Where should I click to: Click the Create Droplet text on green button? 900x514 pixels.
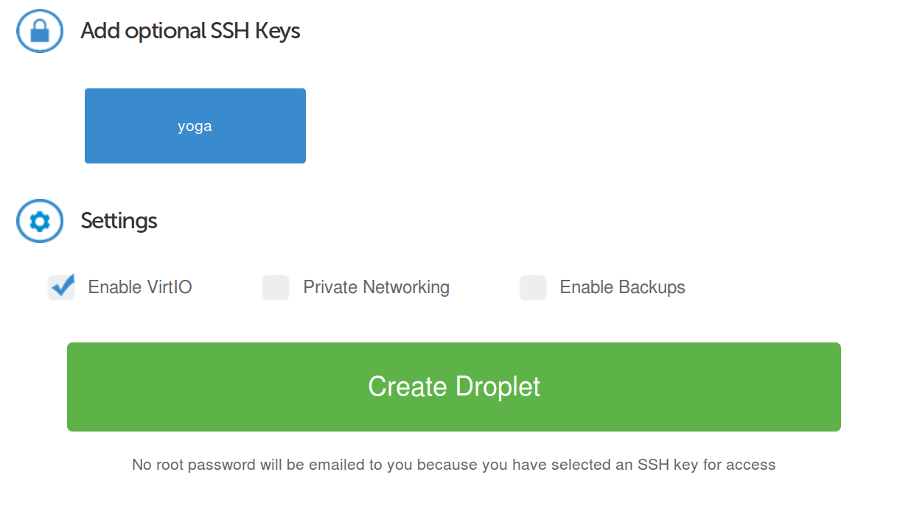(x=454, y=387)
